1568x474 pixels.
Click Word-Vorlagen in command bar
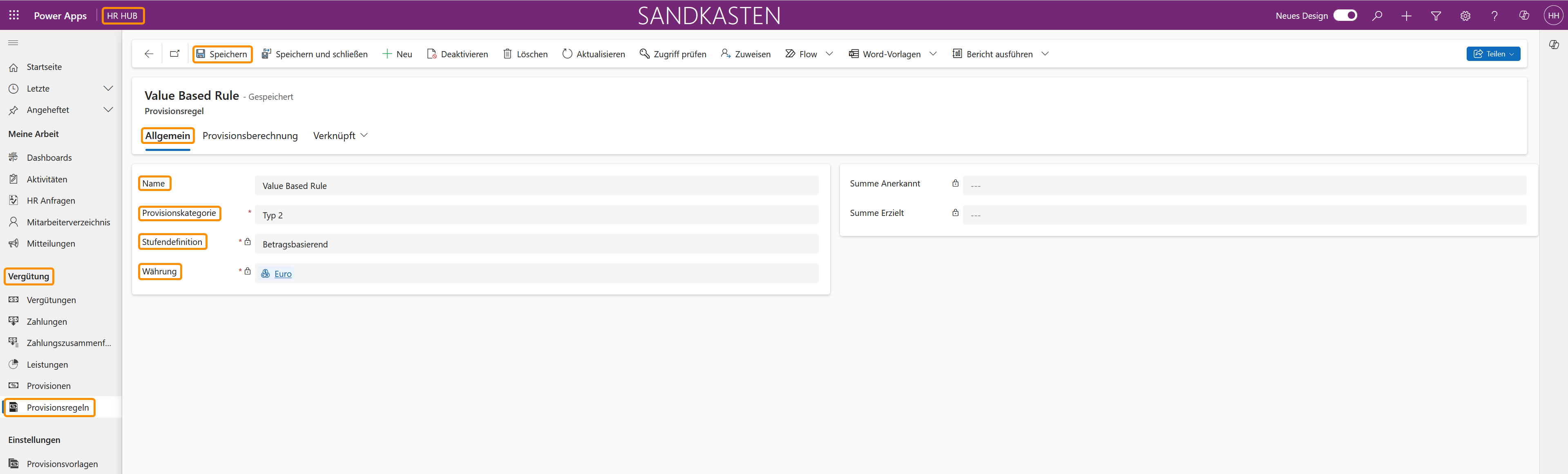[x=885, y=54]
